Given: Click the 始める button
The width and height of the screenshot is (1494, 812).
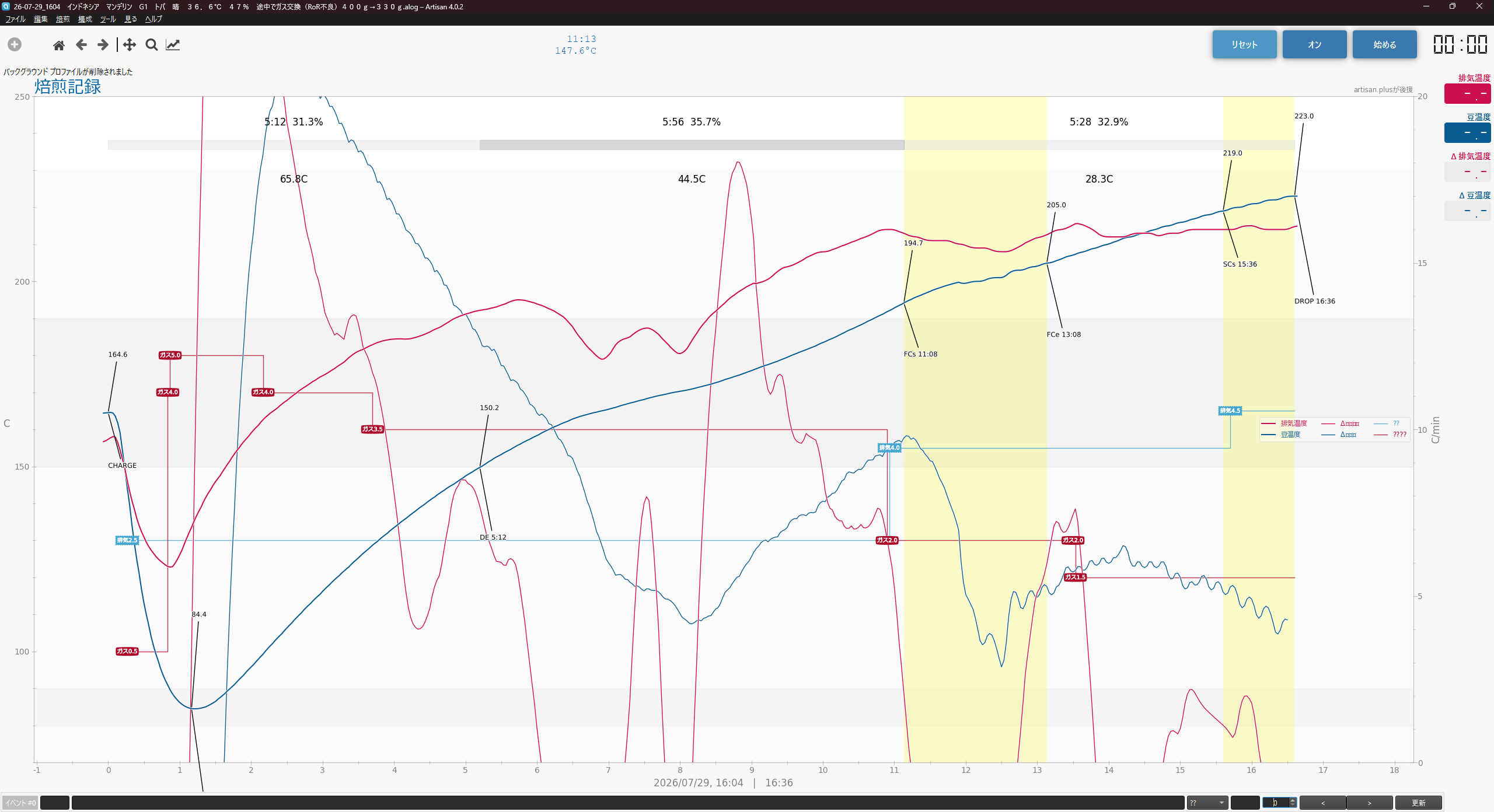Looking at the screenshot, I should pos(1384,44).
